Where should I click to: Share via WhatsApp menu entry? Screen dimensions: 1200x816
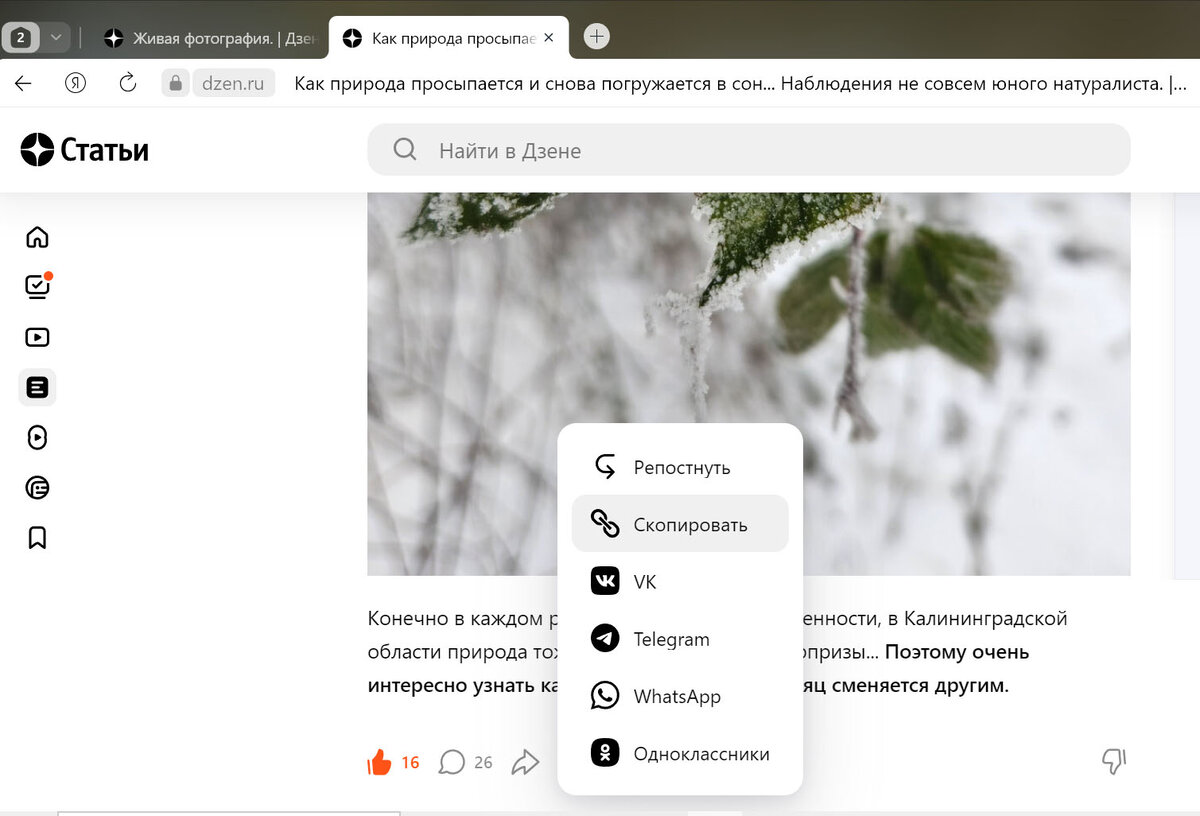680,695
